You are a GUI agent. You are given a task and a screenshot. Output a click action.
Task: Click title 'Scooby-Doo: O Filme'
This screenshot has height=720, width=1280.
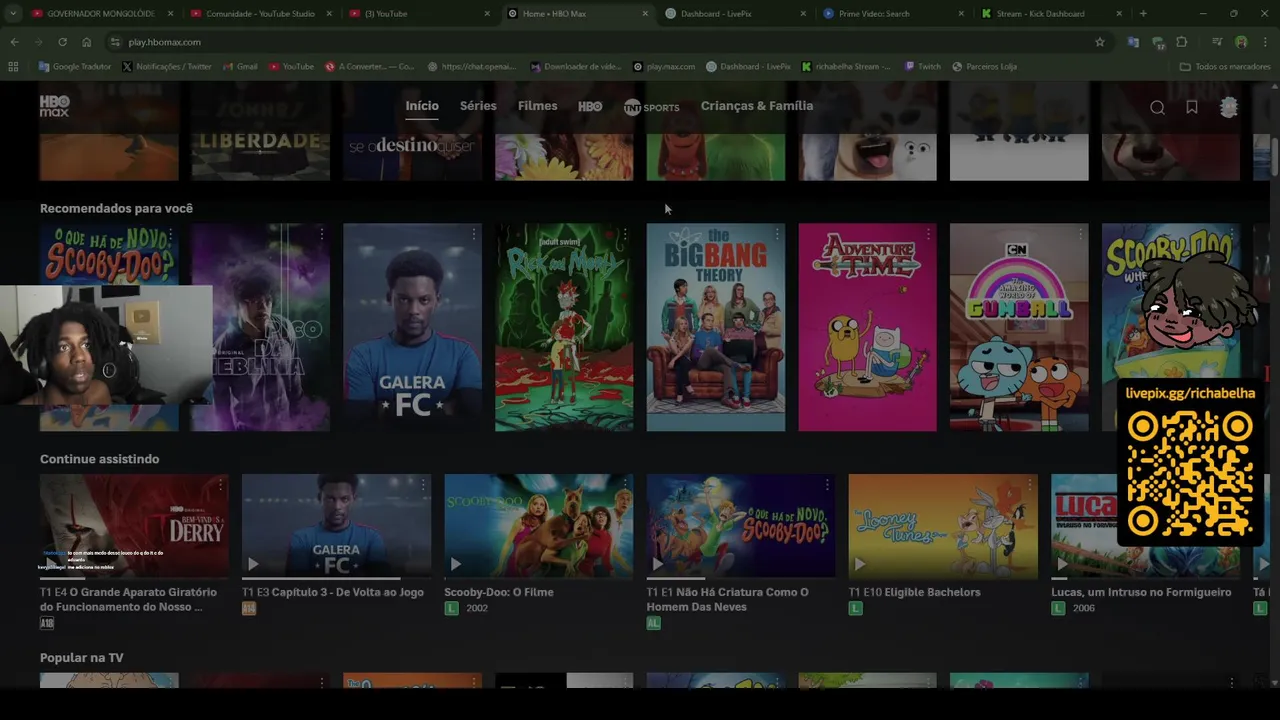click(x=499, y=592)
